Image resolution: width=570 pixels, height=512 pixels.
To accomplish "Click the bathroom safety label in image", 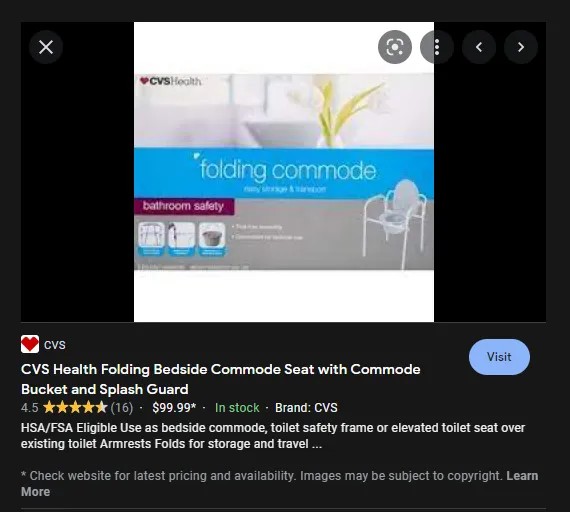I will (x=184, y=206).
